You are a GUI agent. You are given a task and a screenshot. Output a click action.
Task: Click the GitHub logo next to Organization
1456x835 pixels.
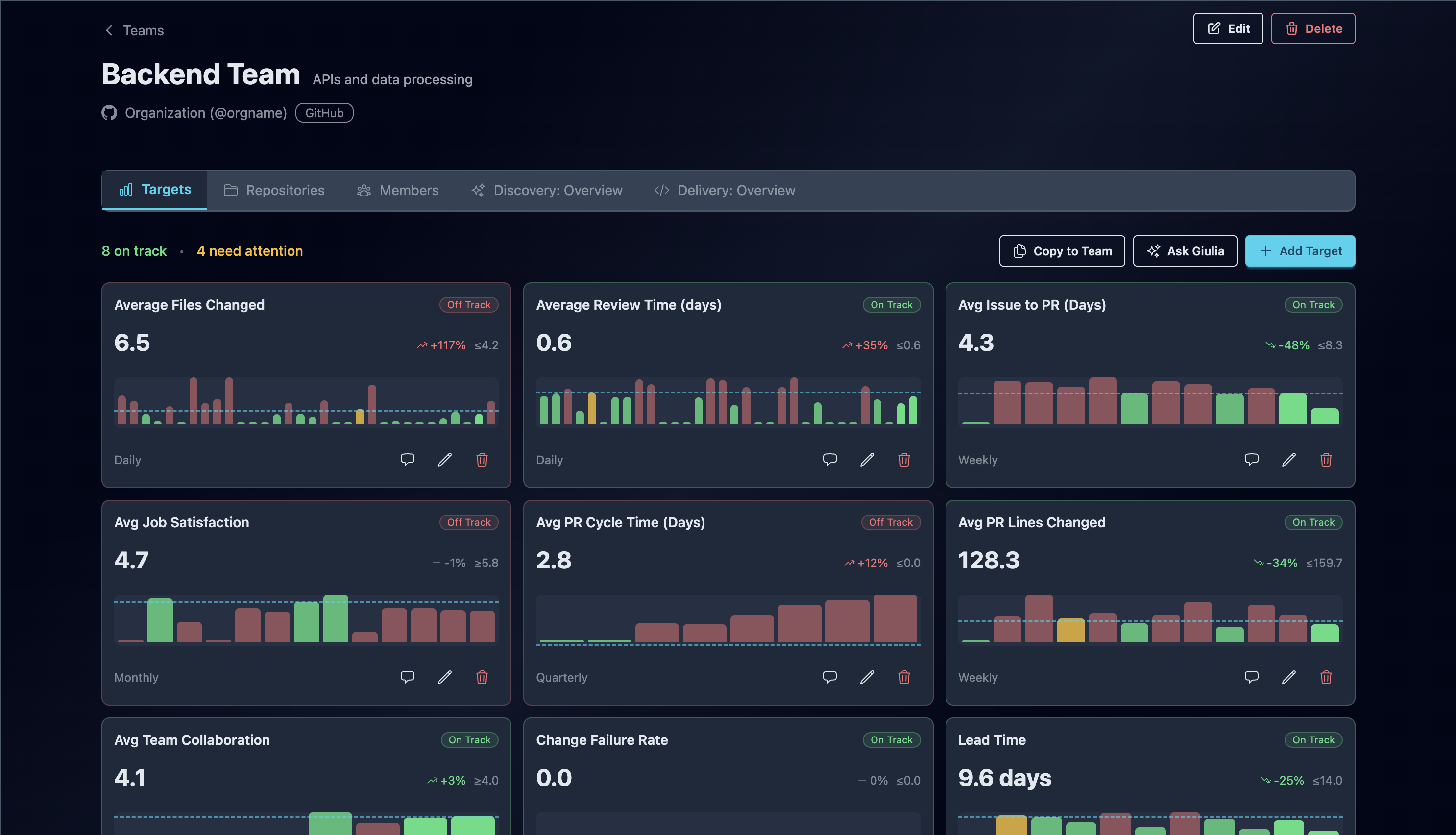109,112
